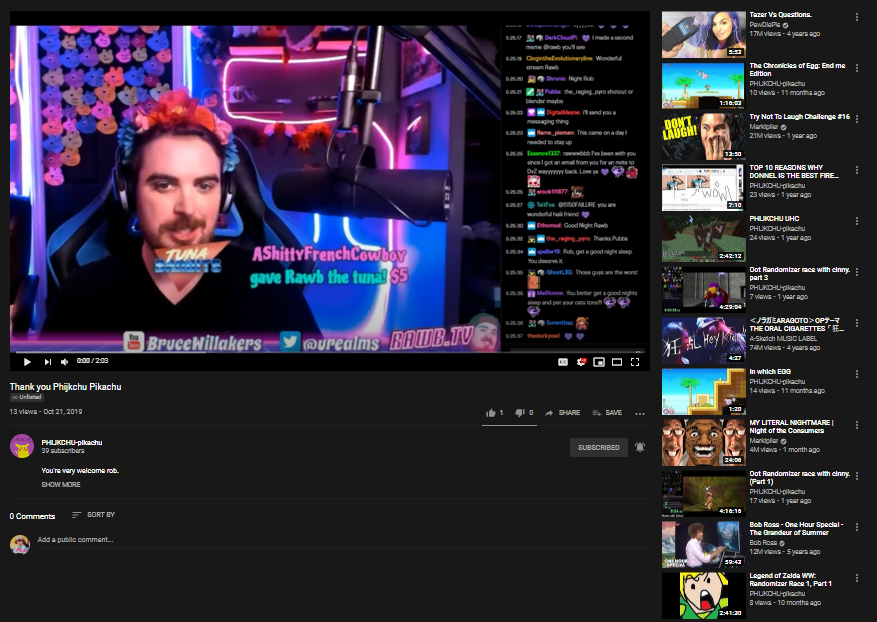Viewport: 877px width, 622px height.
Task: Open video player settings gear
Action: tap(581, 362)
